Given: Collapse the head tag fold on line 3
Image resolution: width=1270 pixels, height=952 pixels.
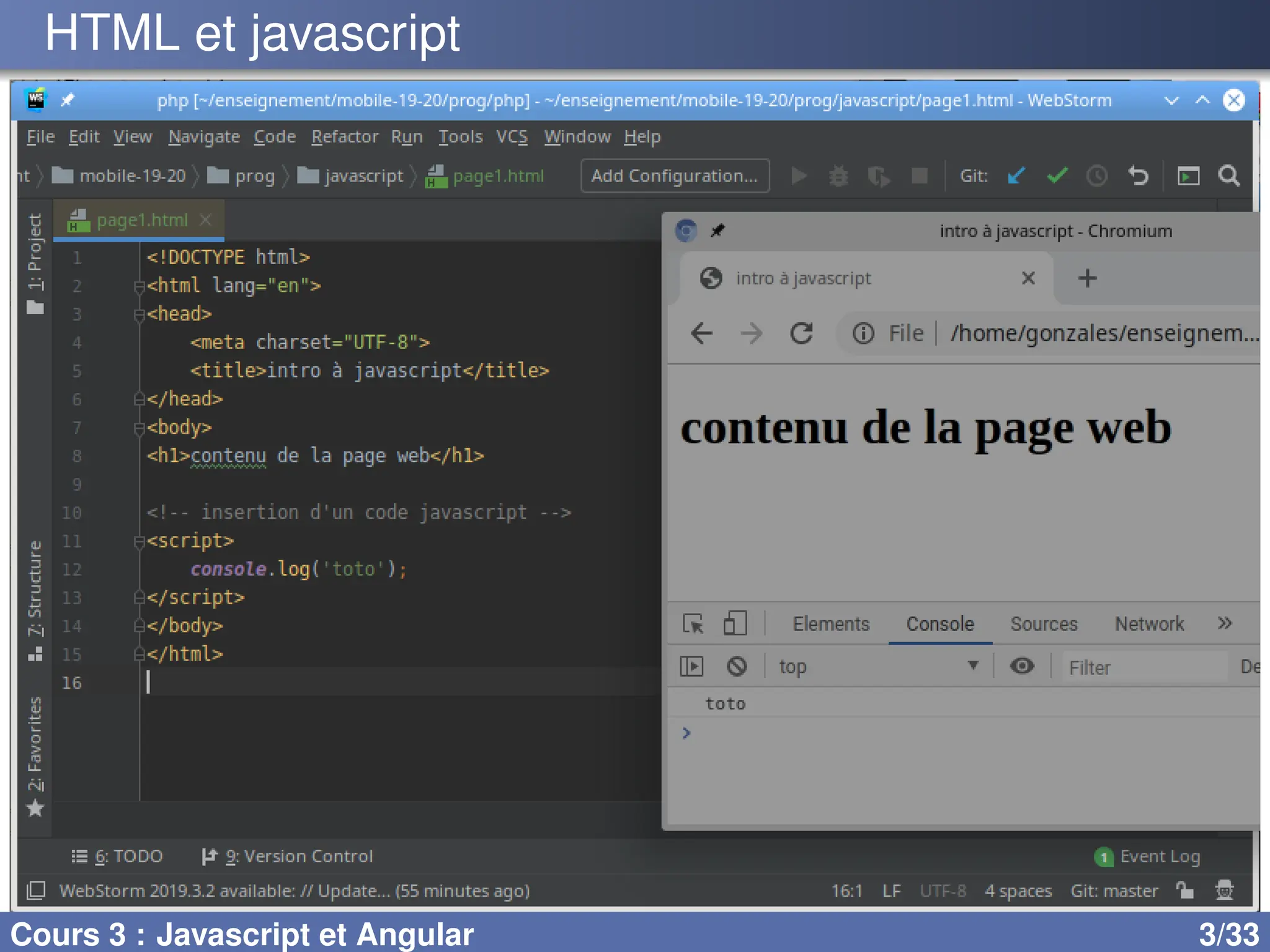Looking at the screenshot, I should pos(140,315).
